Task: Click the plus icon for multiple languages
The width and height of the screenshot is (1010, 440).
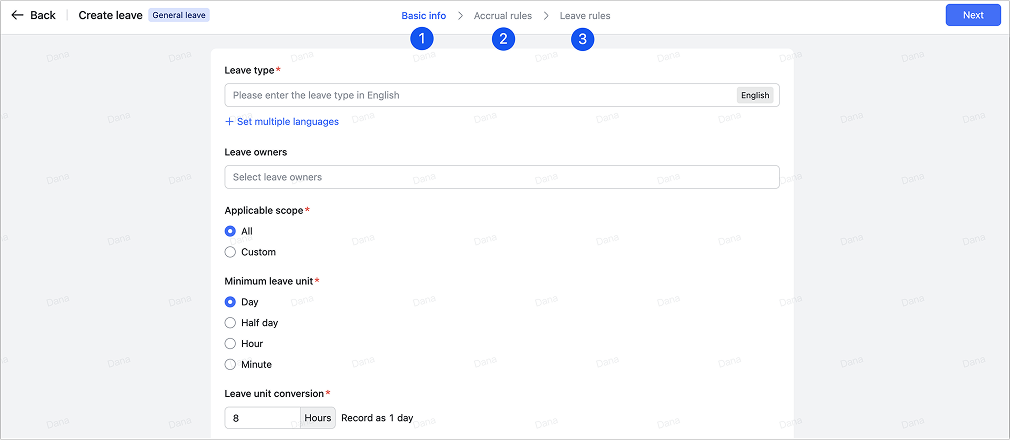Action: (229, 122)
